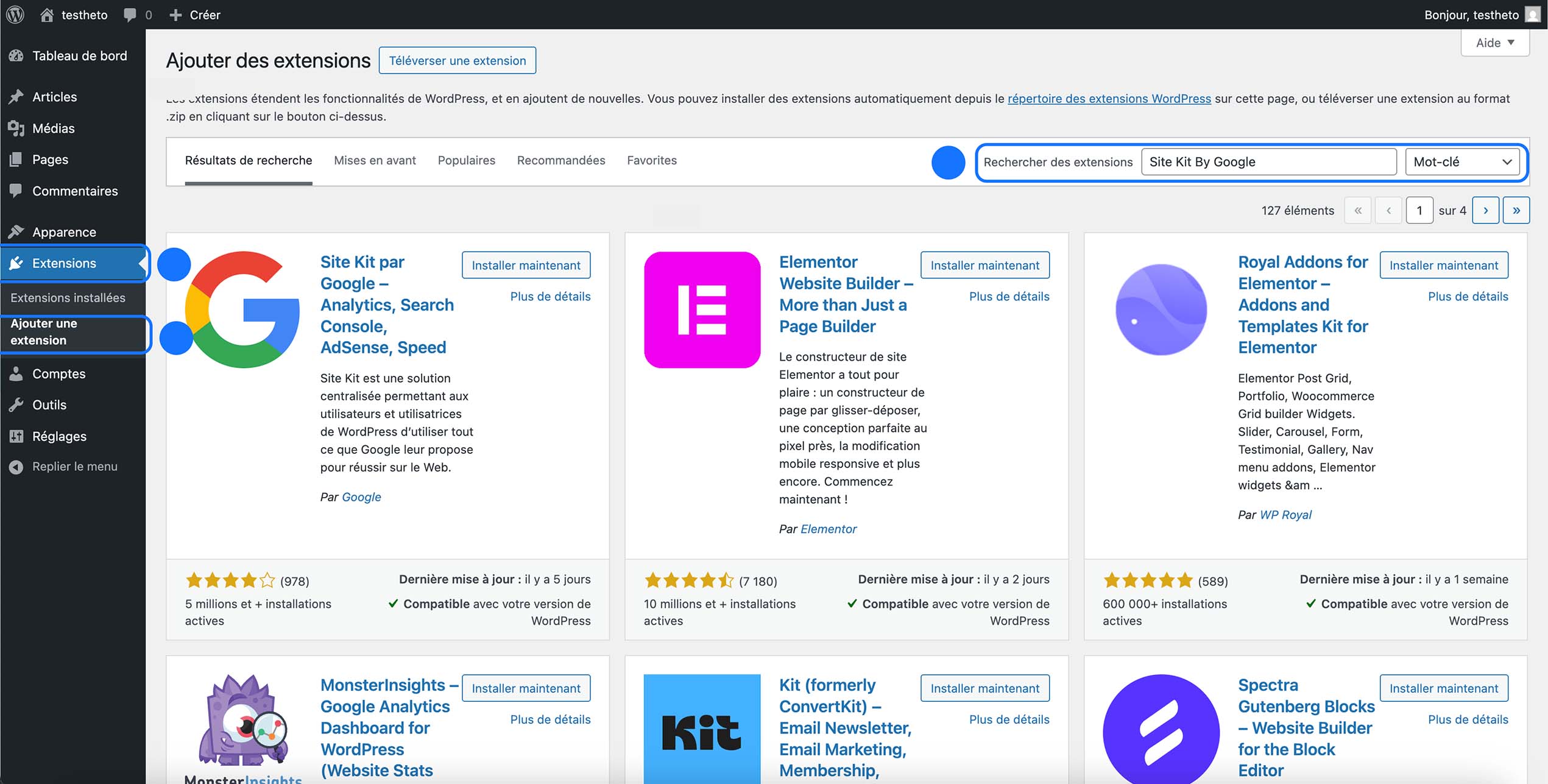Open Comptes via the users icon
The image size is (1548, 784).
click(x=17, y=373)
